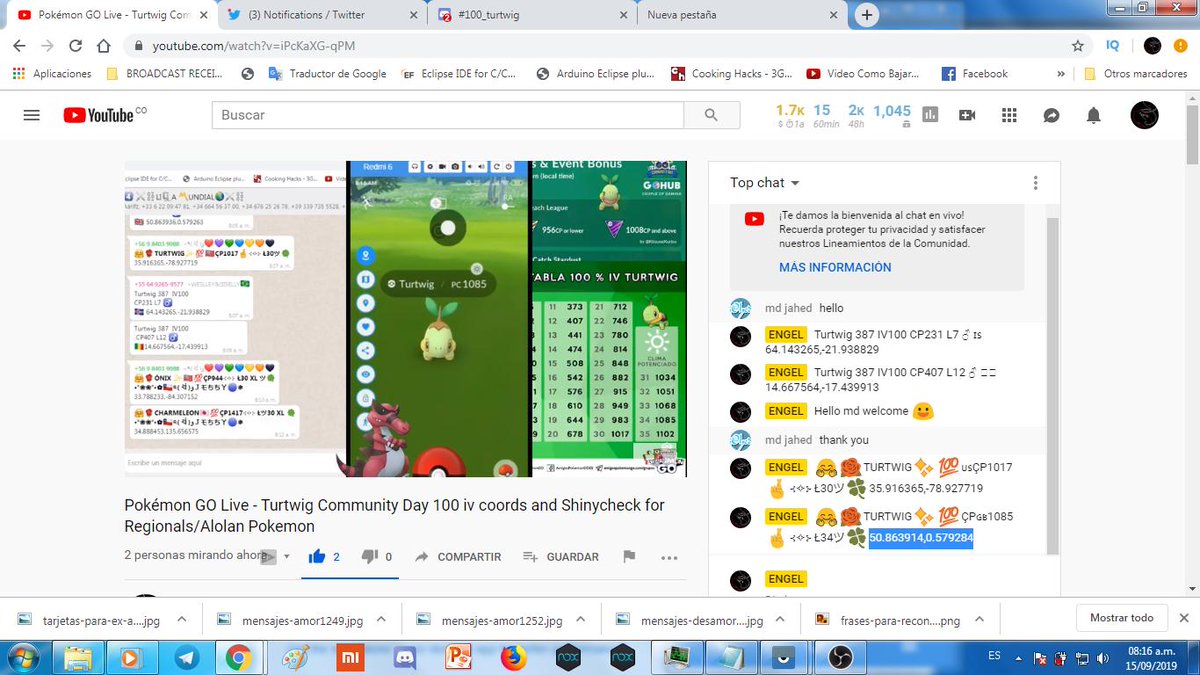Show more bookmarks with the chevron

(1060, 74)
